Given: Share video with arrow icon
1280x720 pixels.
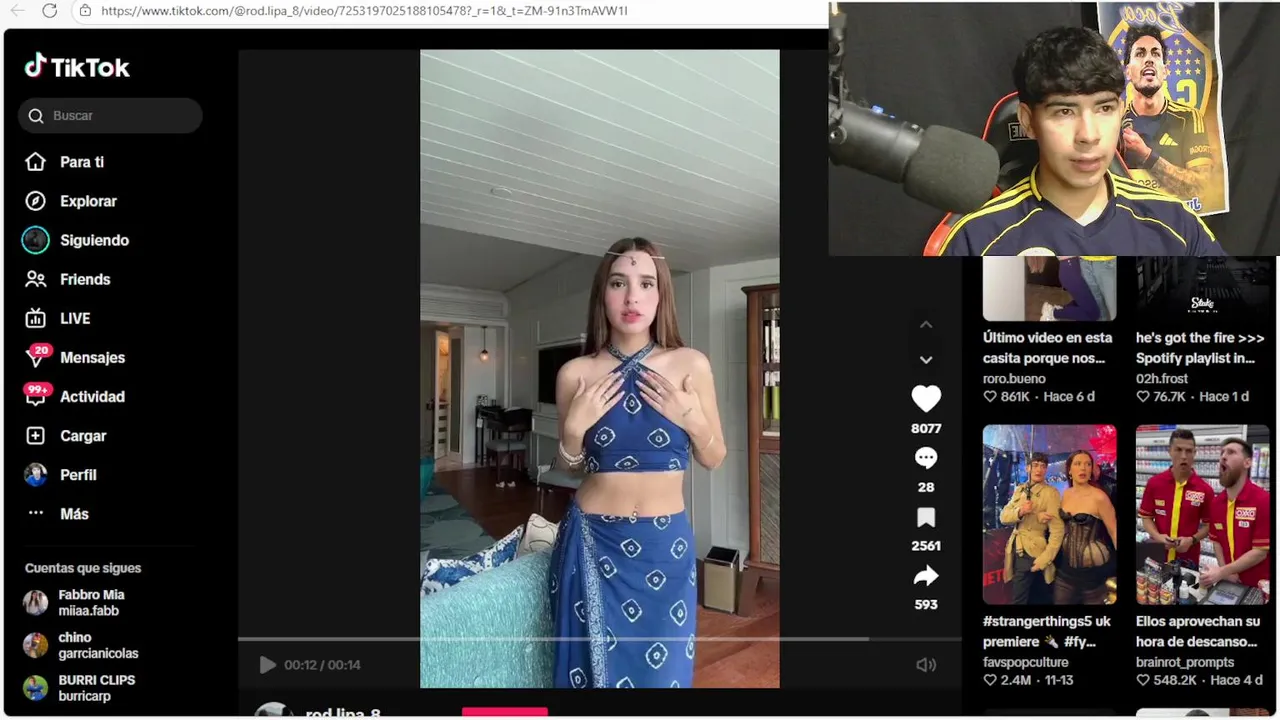Looking at the screenshot, I should [x=926, y=576].
